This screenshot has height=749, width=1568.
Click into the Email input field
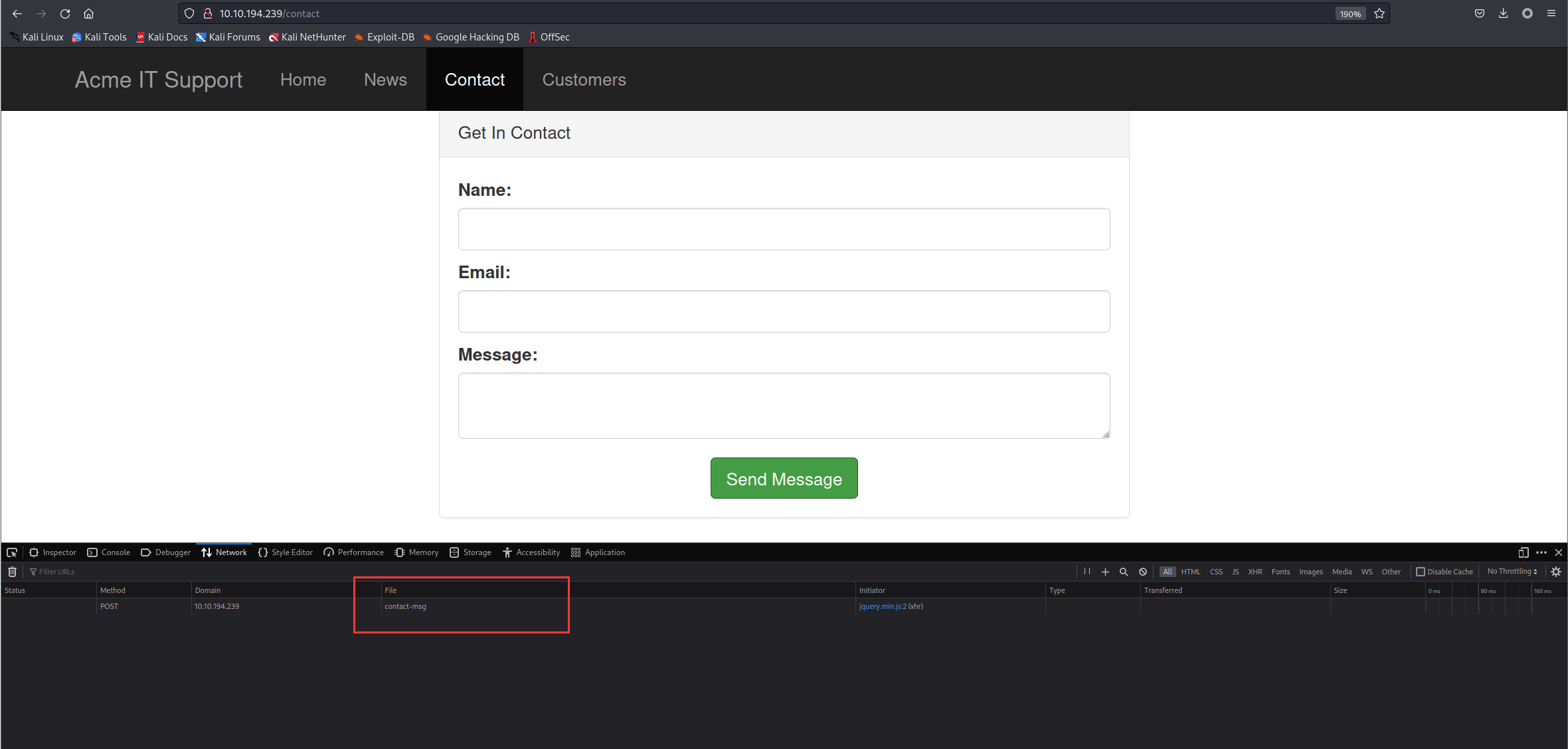(x=784, y=311)
